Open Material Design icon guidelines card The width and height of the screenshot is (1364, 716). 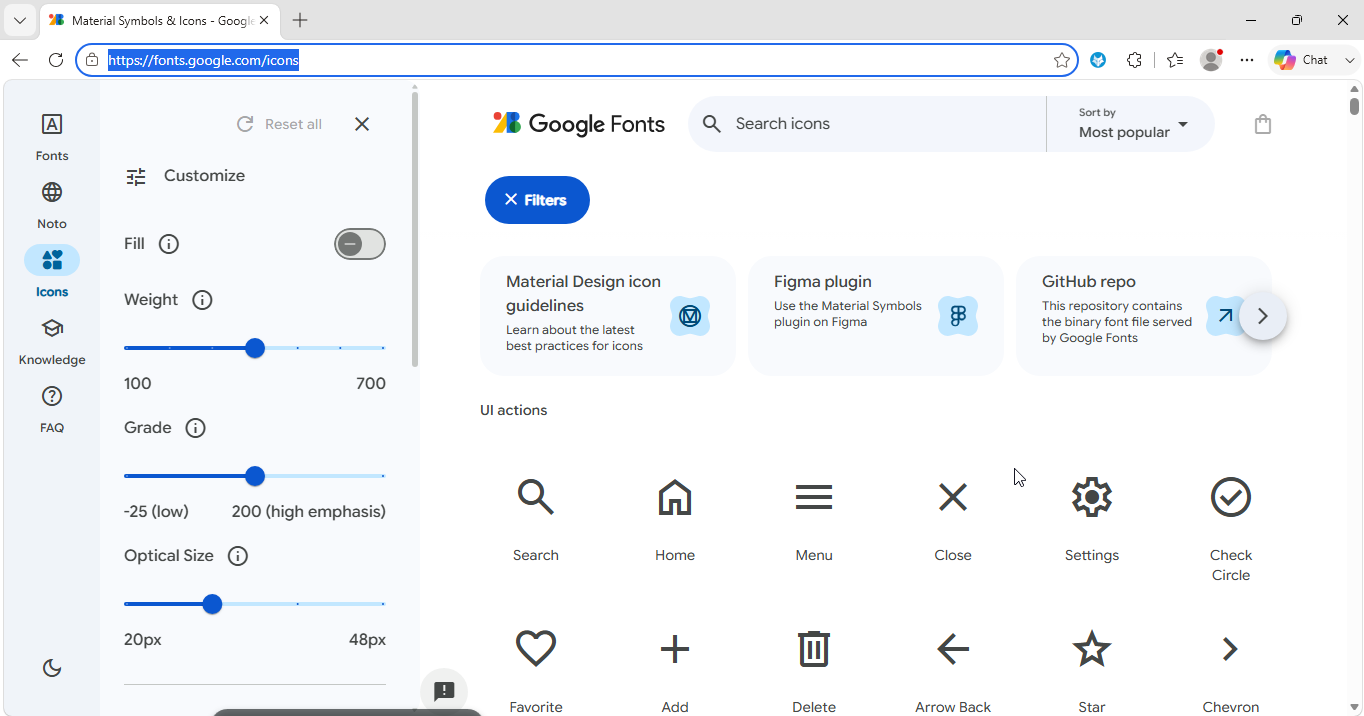pos(608,316)
